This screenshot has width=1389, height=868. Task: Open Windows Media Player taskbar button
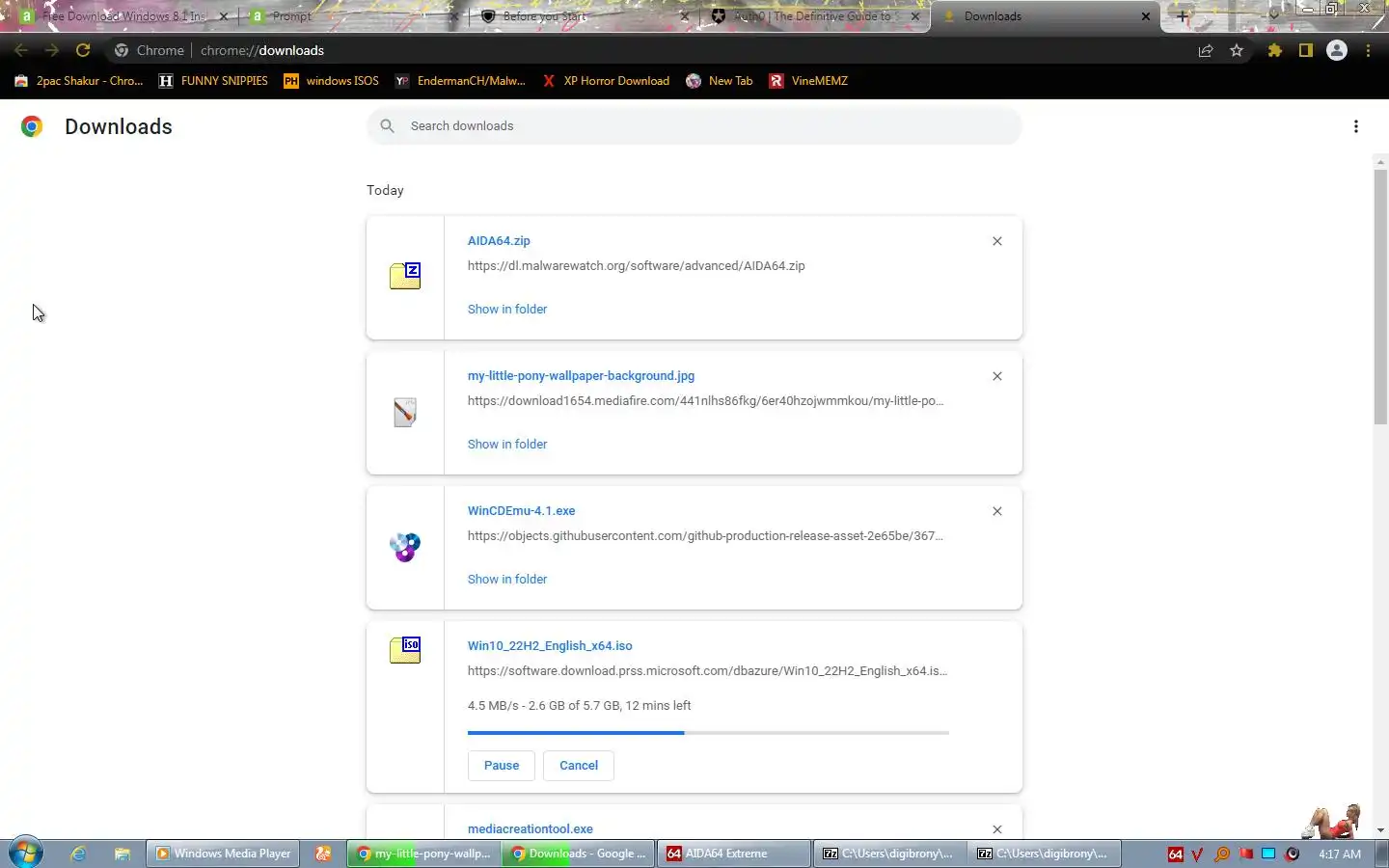tap(223, 854)
